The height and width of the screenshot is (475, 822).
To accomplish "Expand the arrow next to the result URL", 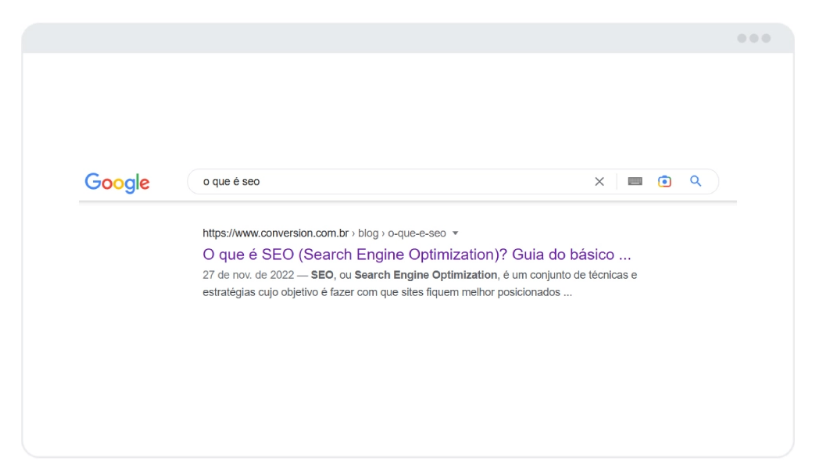I will [456, 233].
